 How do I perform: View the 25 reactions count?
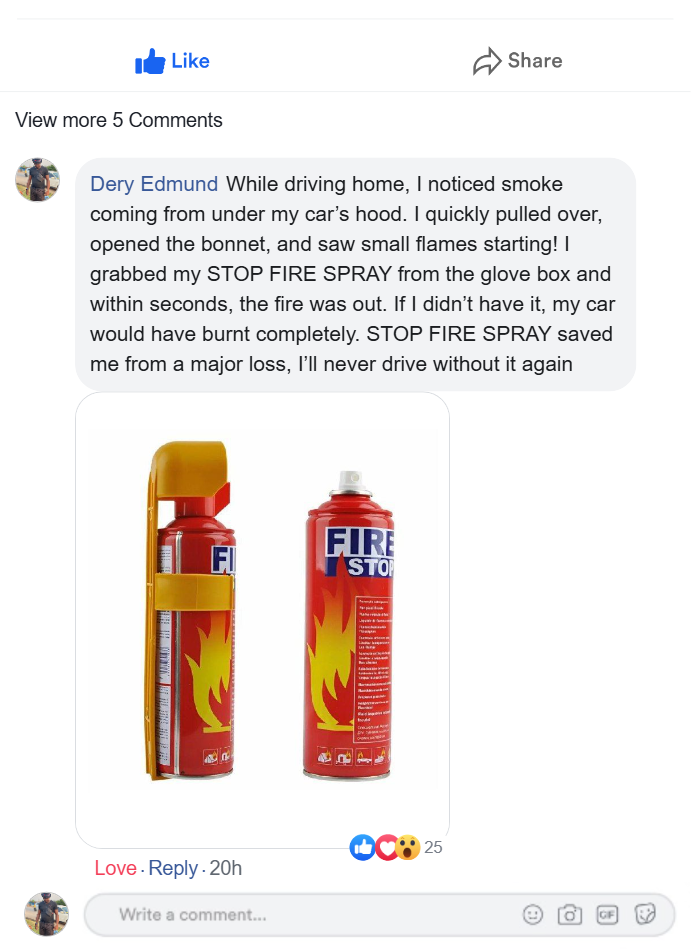tap(433, 847)
